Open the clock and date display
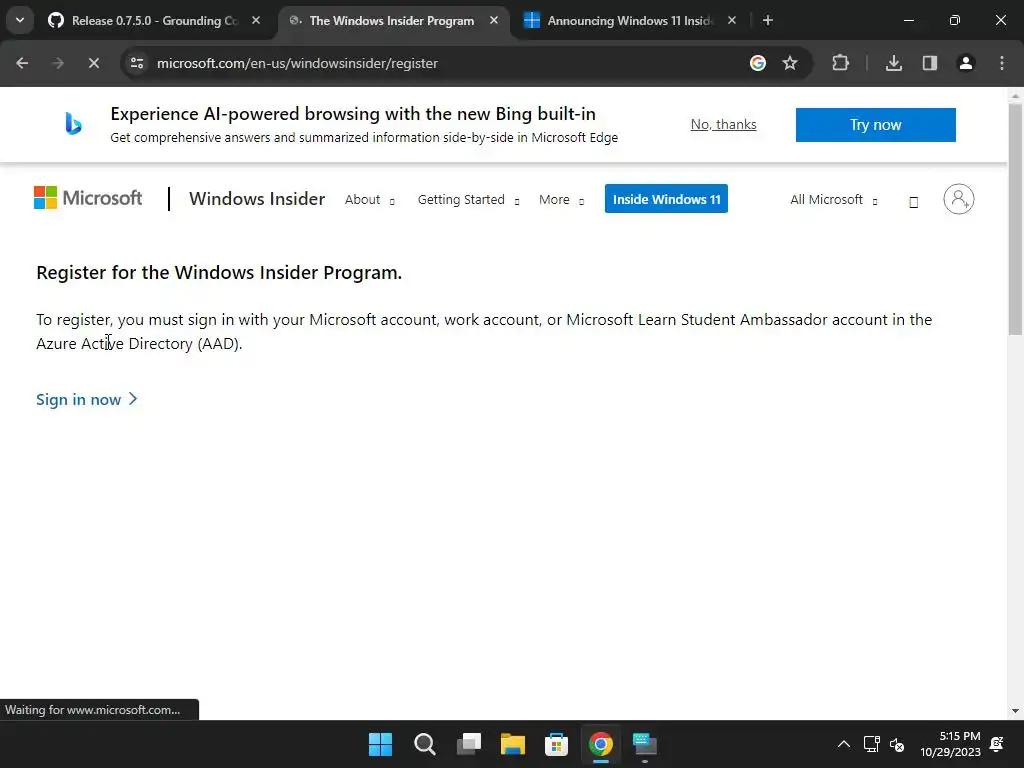 [x=950, y=744]
